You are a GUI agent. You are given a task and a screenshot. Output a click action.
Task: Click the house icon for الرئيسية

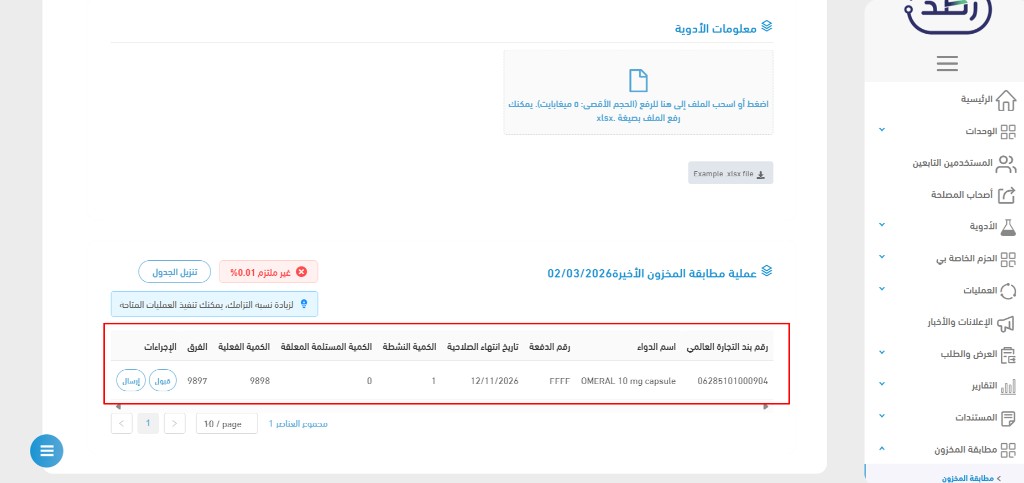[1008, 101]
